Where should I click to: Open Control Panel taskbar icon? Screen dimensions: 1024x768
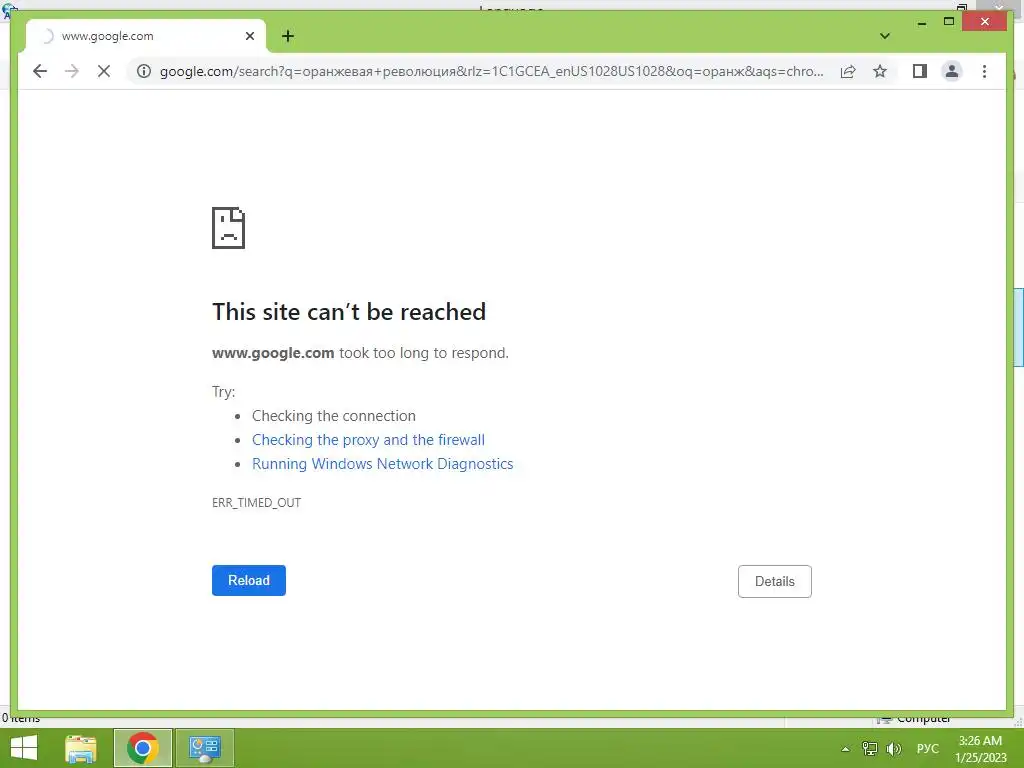coord(204,748)
